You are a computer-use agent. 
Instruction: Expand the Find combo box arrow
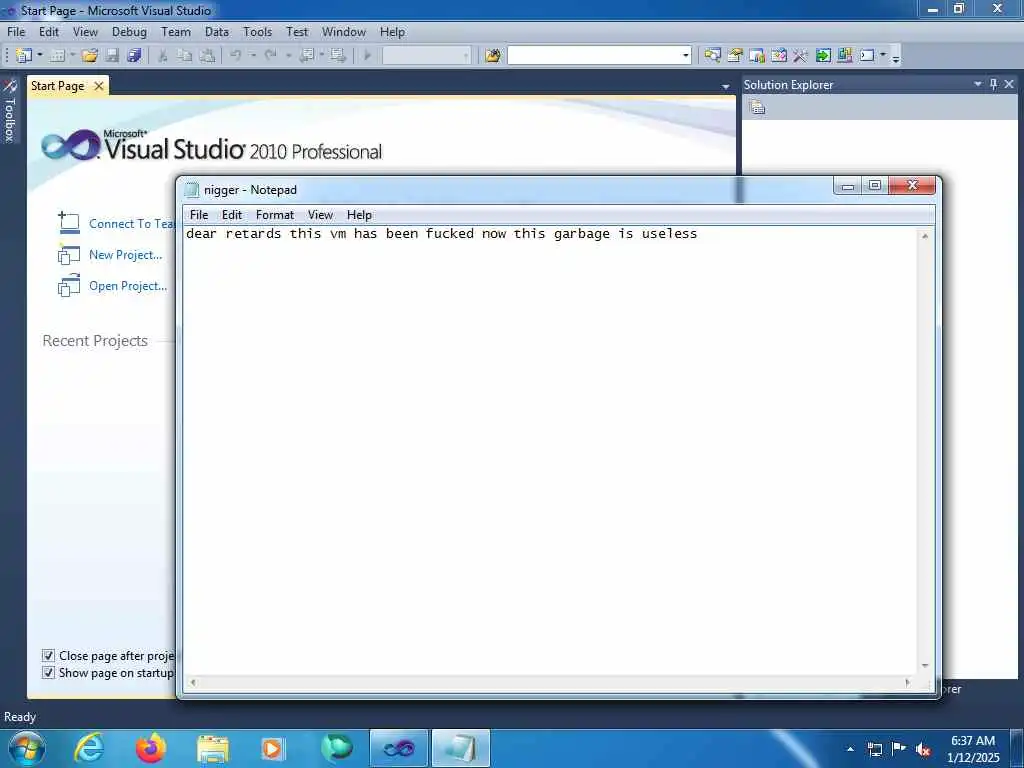tap(686, 56)
